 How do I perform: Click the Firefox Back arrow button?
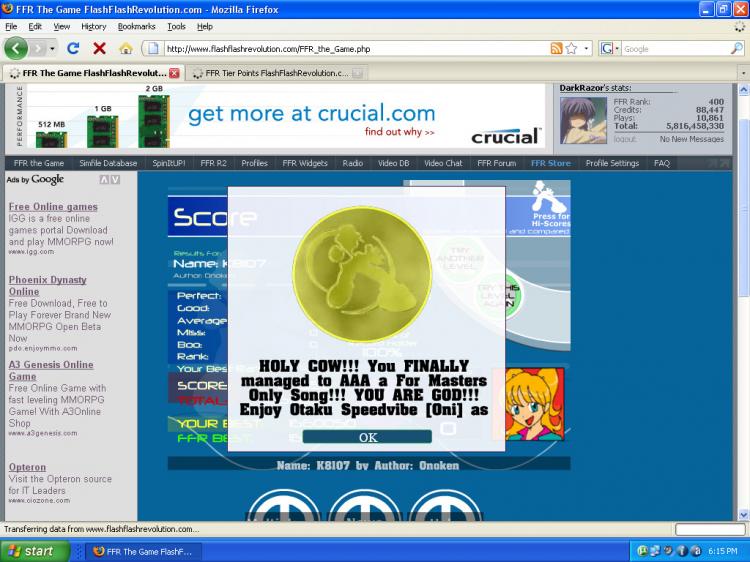click(x=16, y=48)
